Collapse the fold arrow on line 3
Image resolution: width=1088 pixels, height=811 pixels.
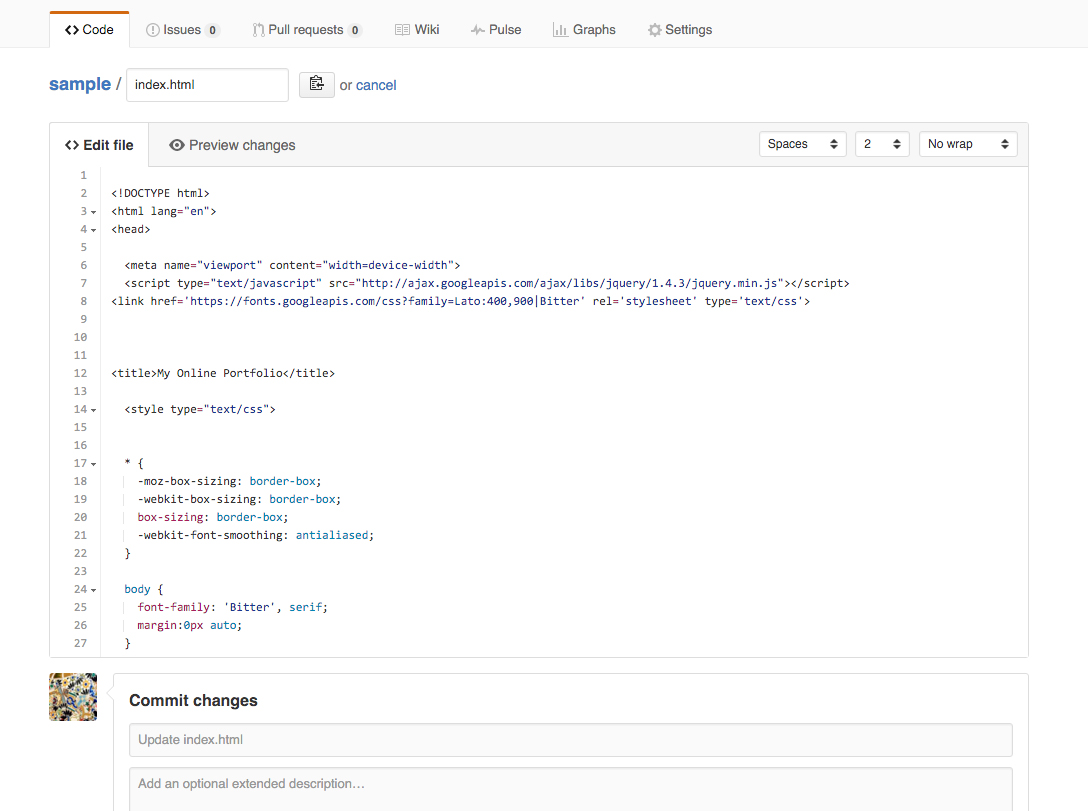[x=94, y=212]
